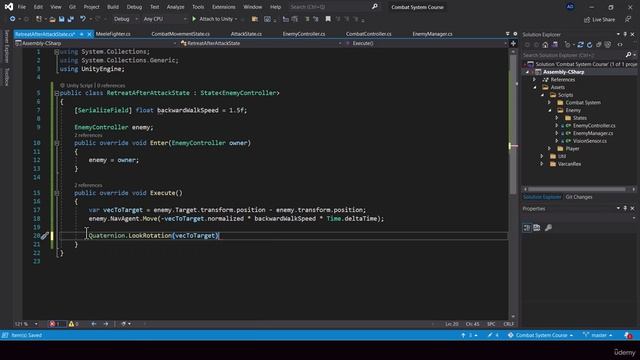
Task: Open the Execute() member navigation dropdown
Action: (426, 43)
